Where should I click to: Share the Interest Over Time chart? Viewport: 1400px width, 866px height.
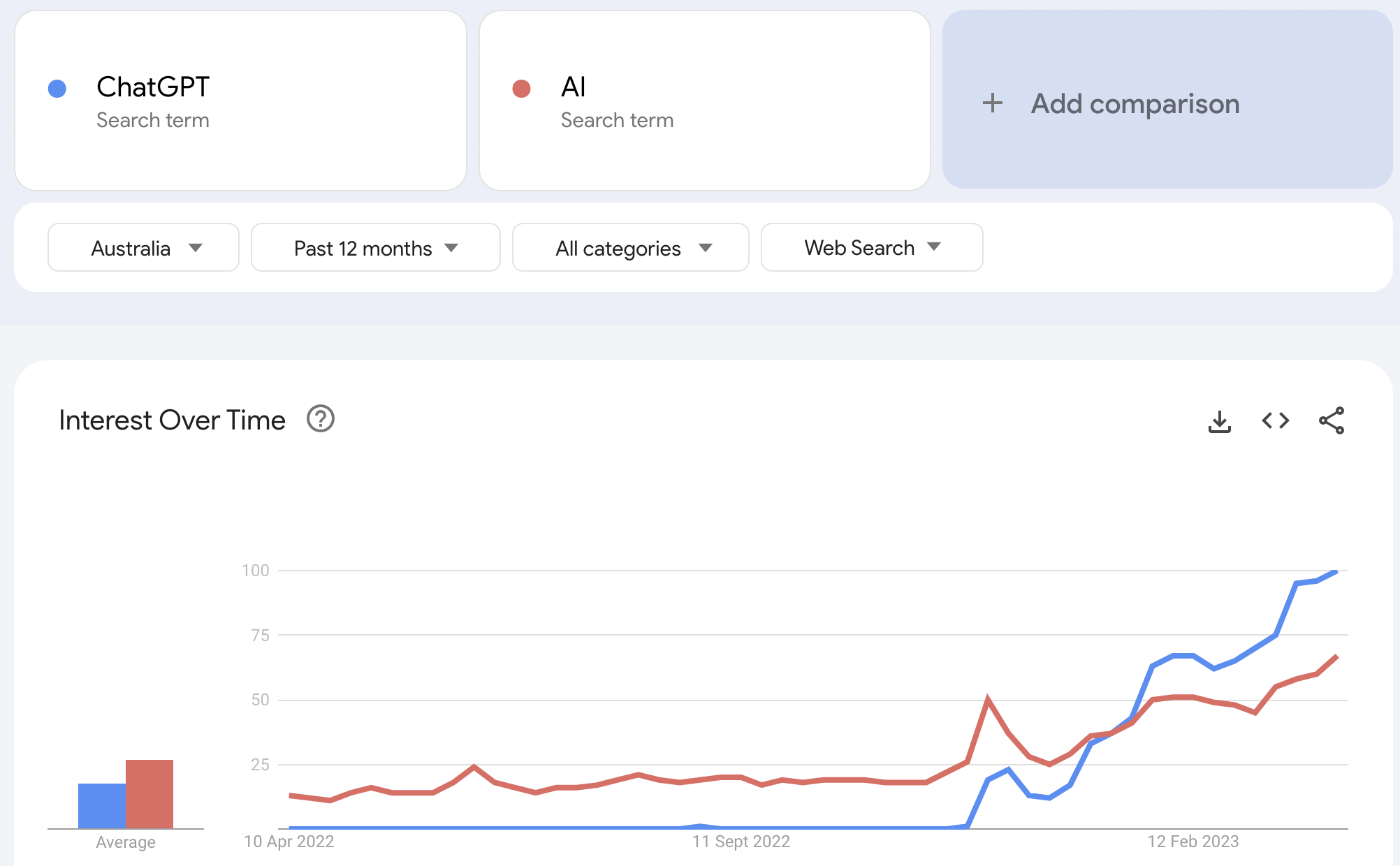click(1332, 420)
